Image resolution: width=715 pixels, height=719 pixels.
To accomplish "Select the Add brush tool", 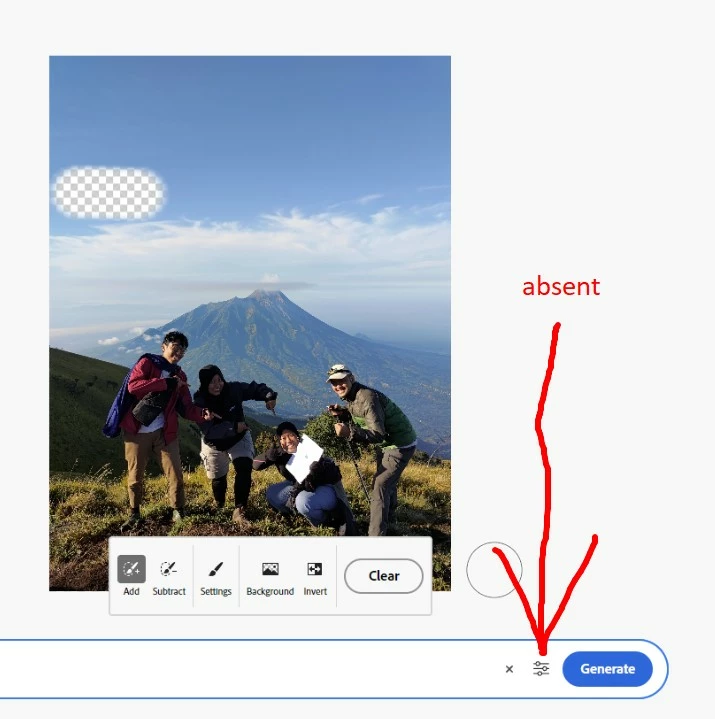I will tap(131, 575).
